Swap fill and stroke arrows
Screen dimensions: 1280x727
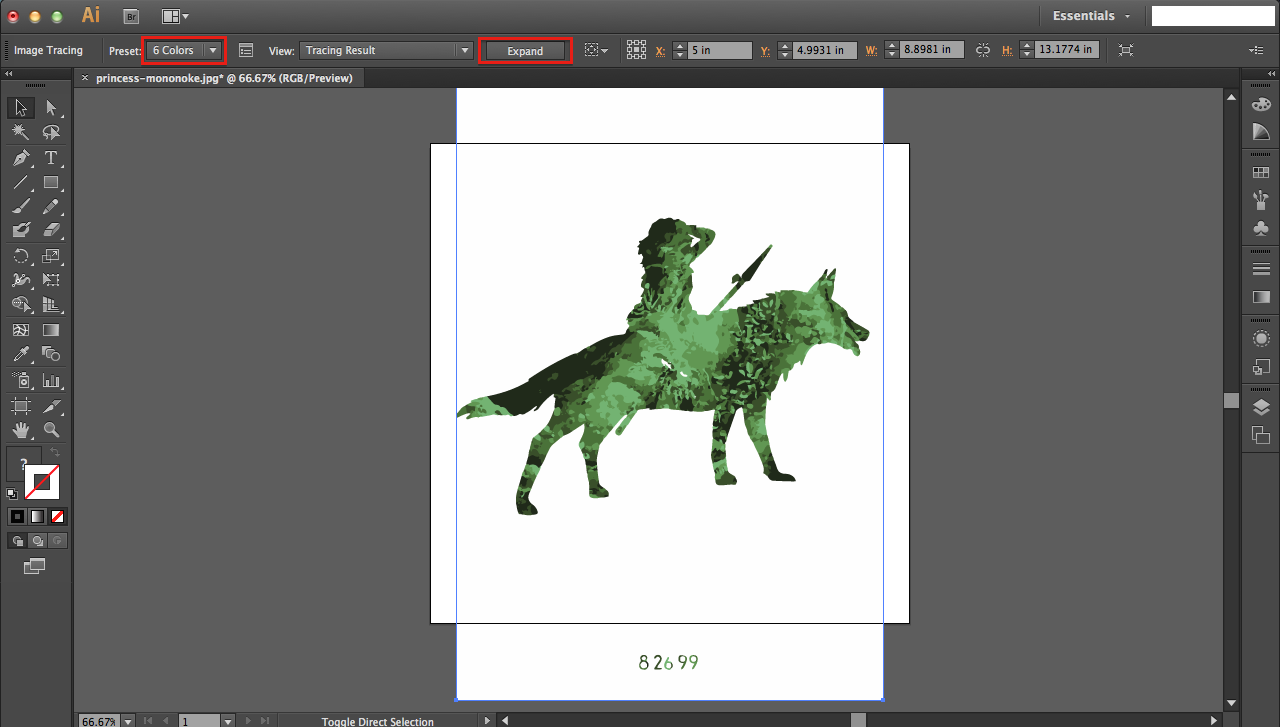pyautogui.click(x=55, y=454)
